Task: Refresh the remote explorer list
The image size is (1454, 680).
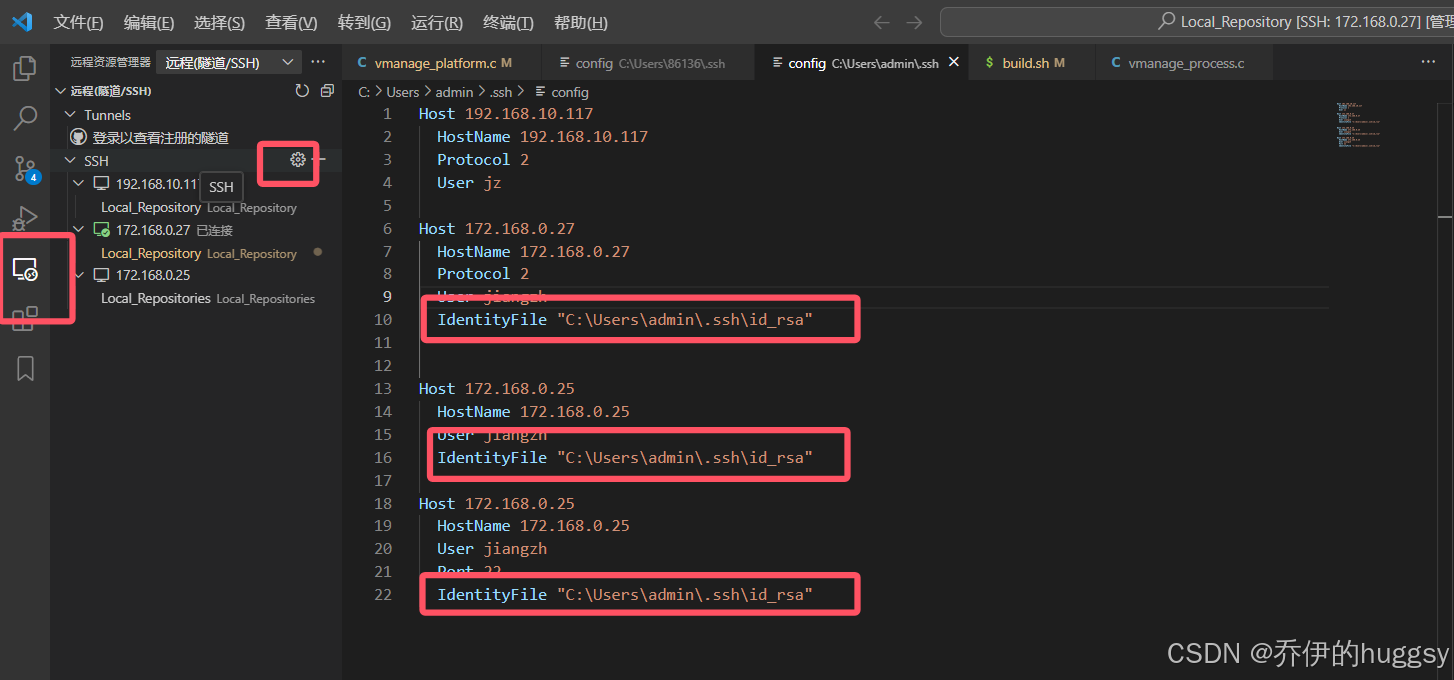Action: coord(302,91)
